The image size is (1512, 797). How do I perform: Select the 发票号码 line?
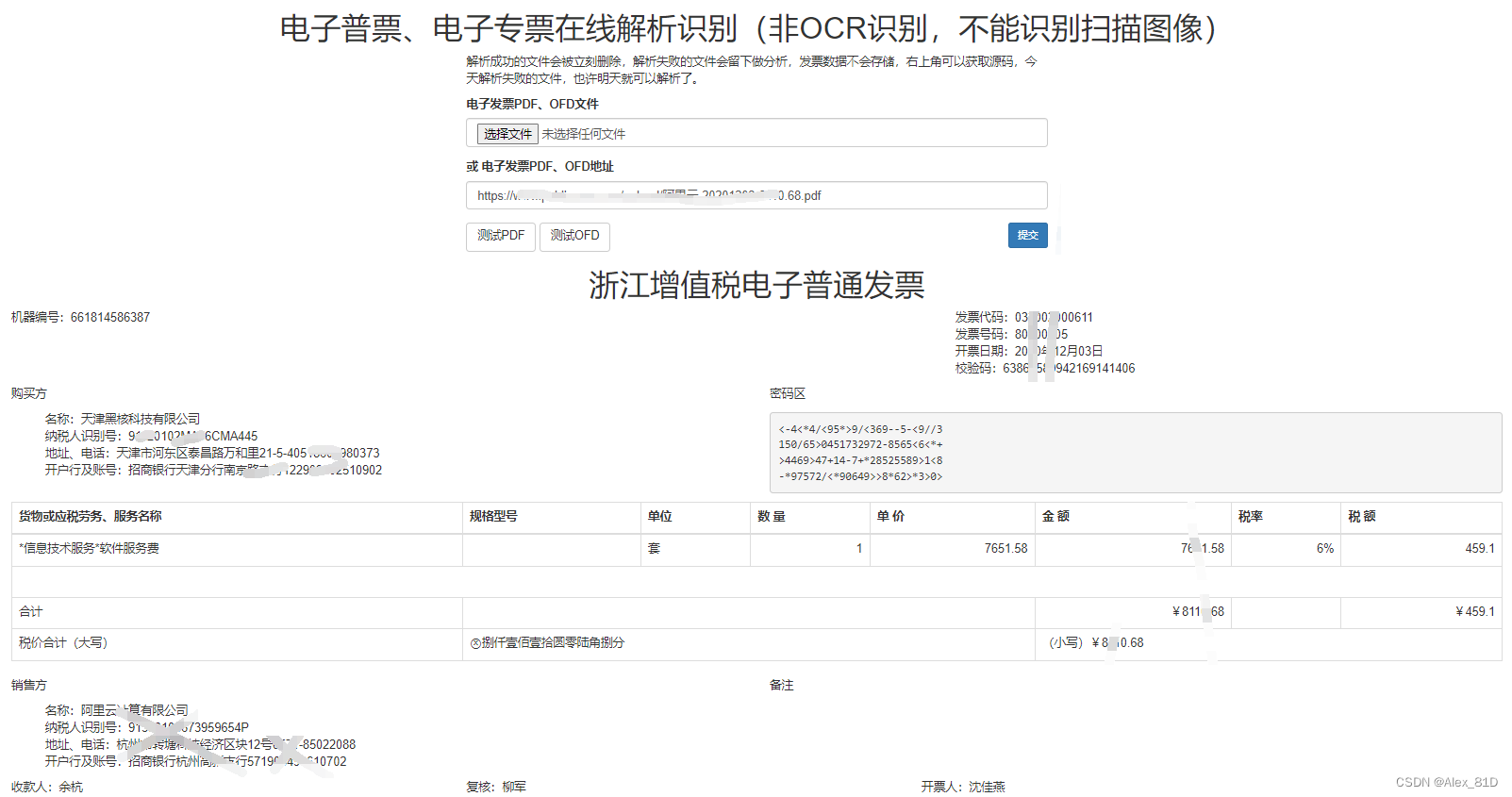1011,334
